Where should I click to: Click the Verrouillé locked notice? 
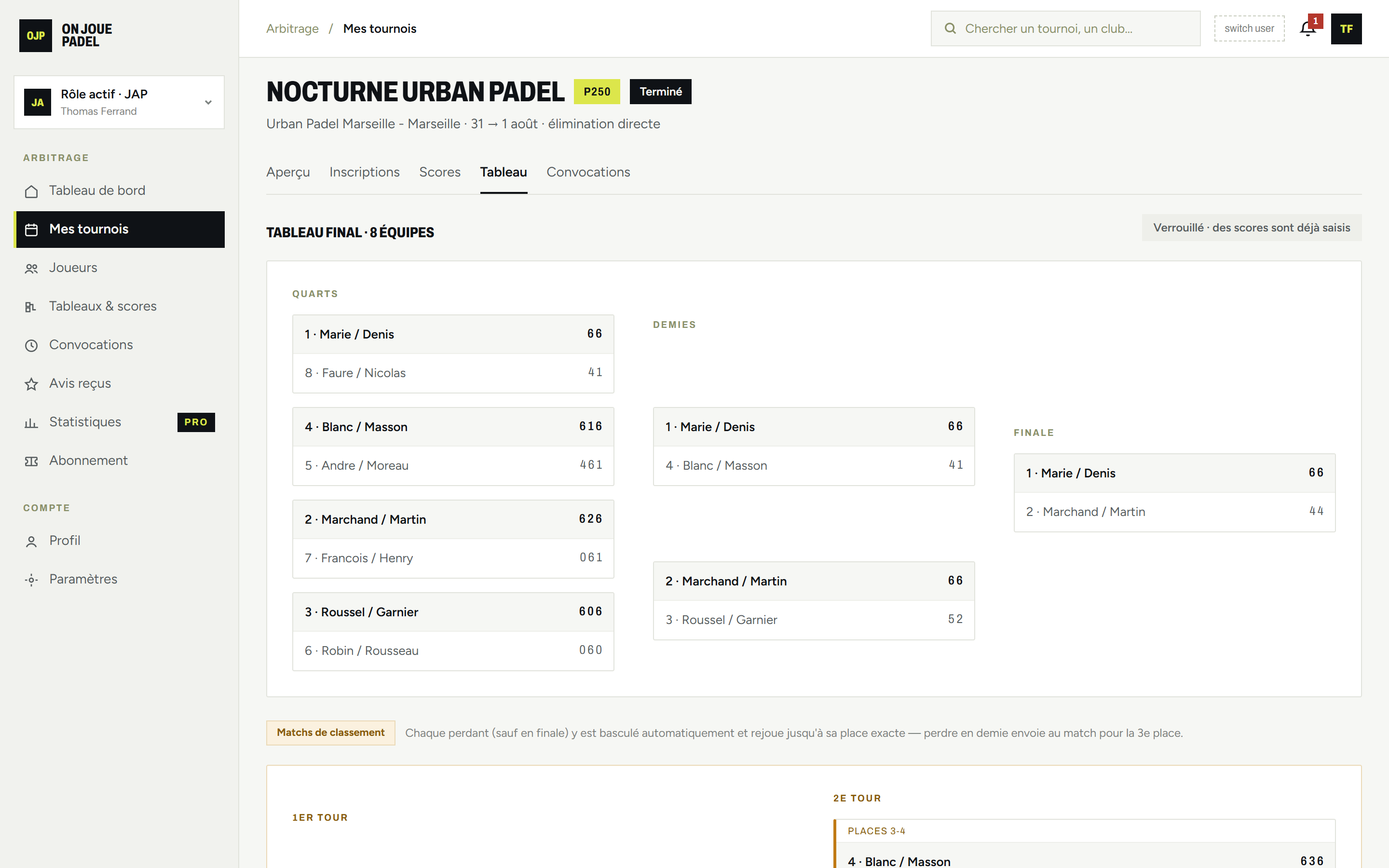(1251, 228)
